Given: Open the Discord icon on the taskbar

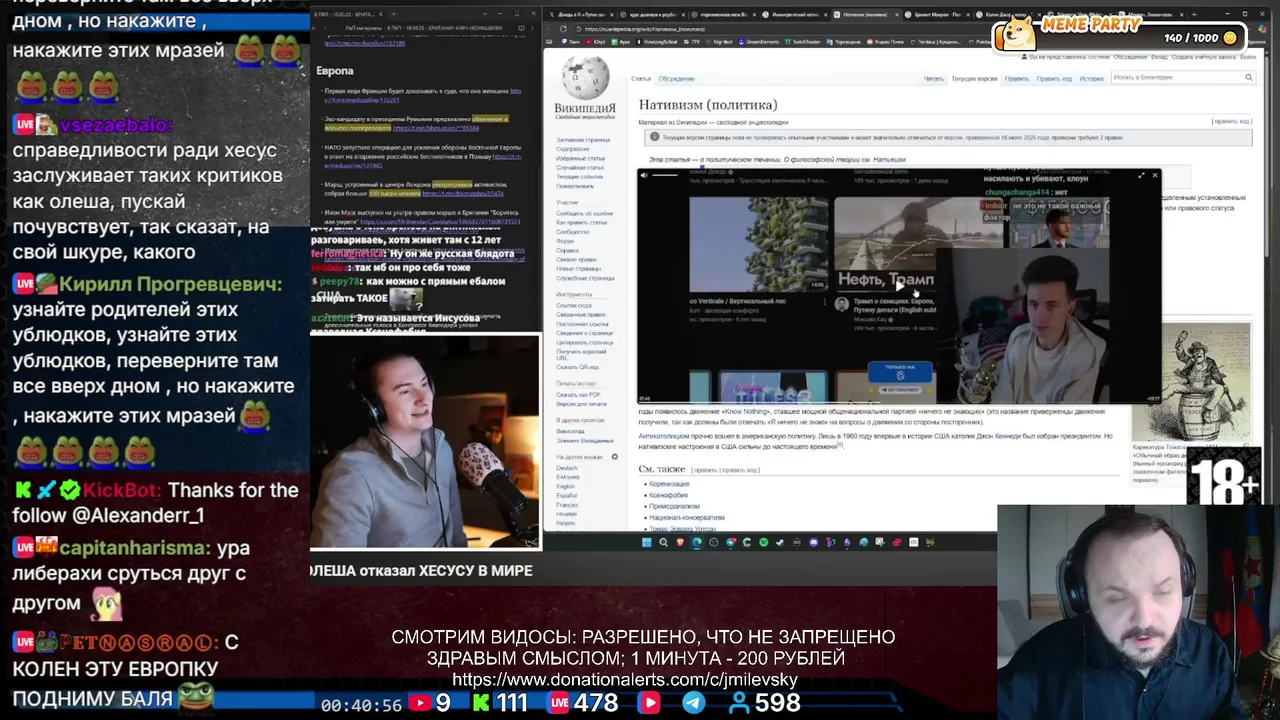Looking at the screenshot, I should (813, 542).
